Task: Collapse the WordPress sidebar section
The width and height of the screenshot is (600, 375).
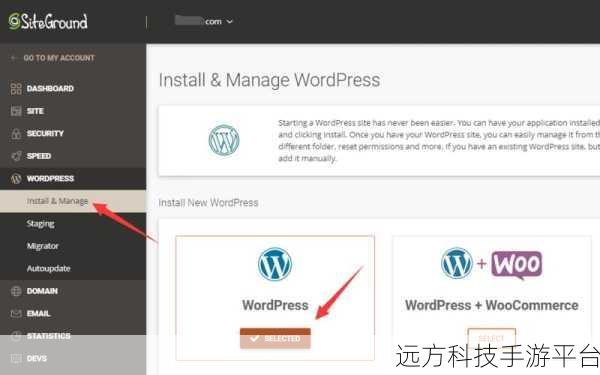Action: click(x=73, y=178)
